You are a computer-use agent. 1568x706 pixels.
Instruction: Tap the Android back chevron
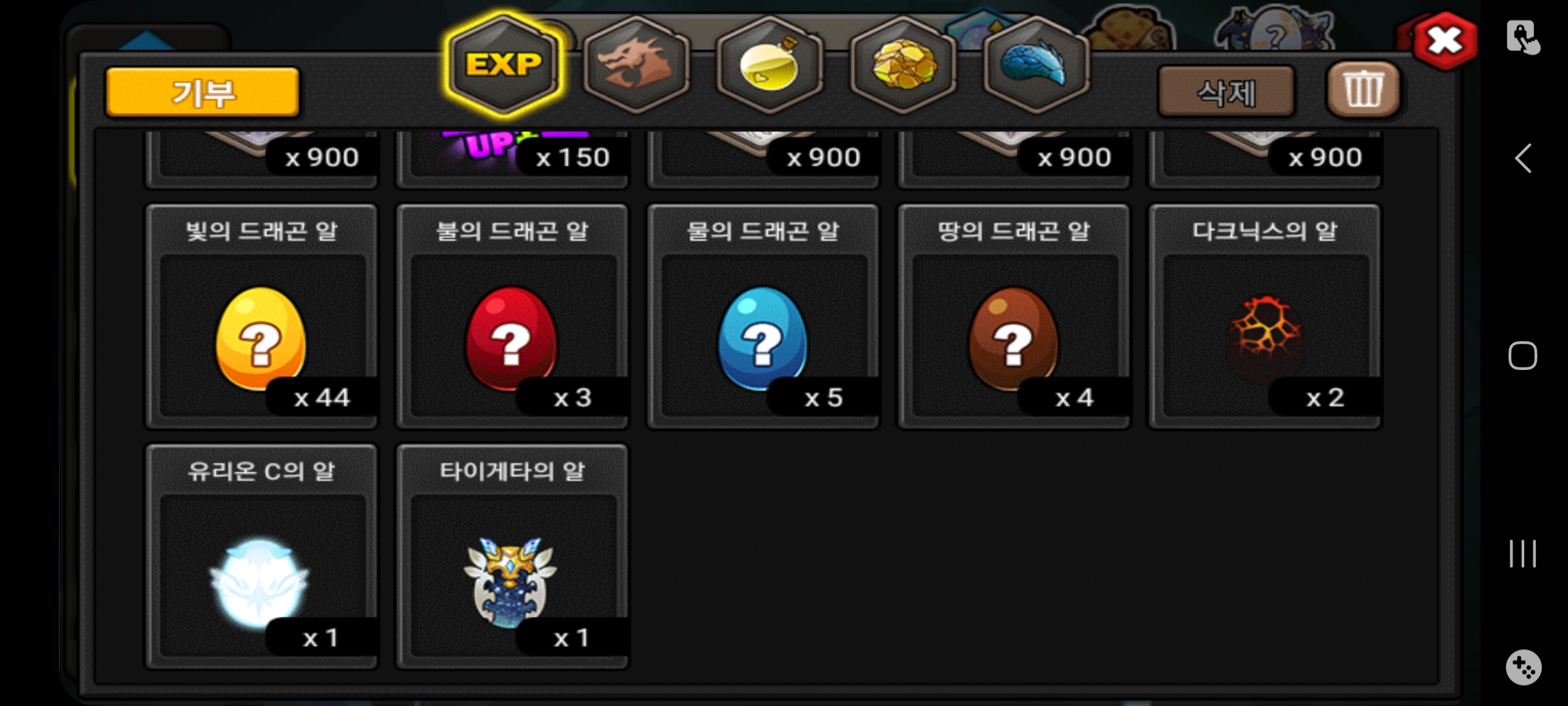[x=1523, y=158]
